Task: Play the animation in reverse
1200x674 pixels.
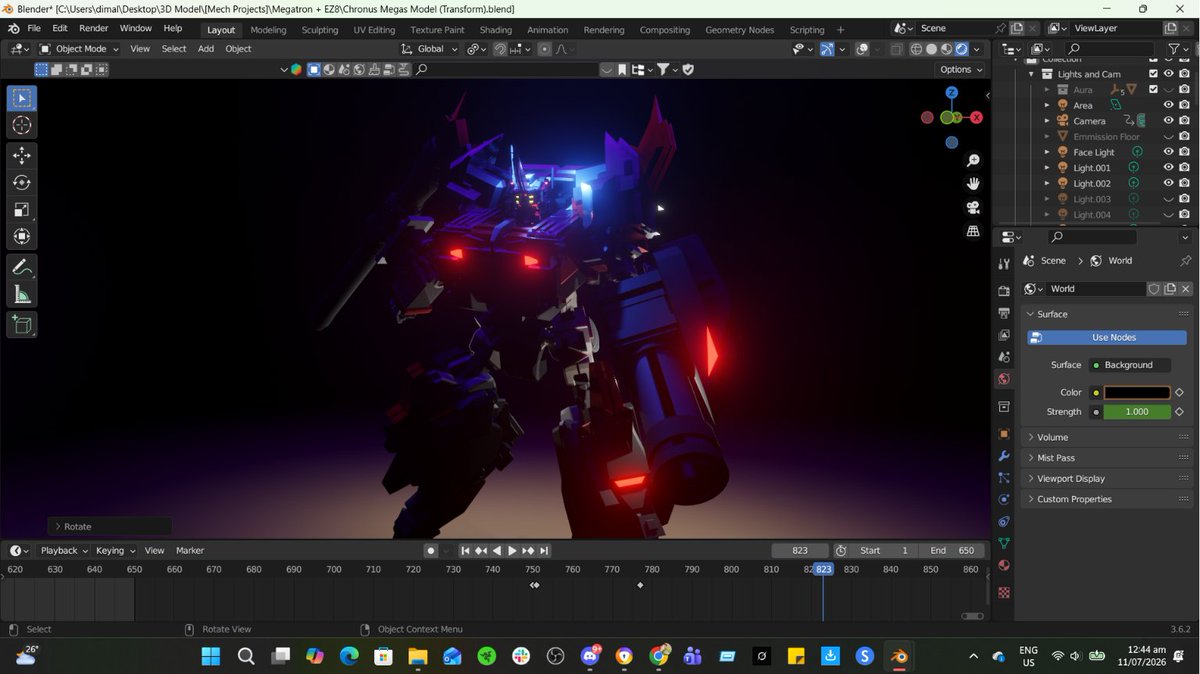Action: tap(497, 551)
